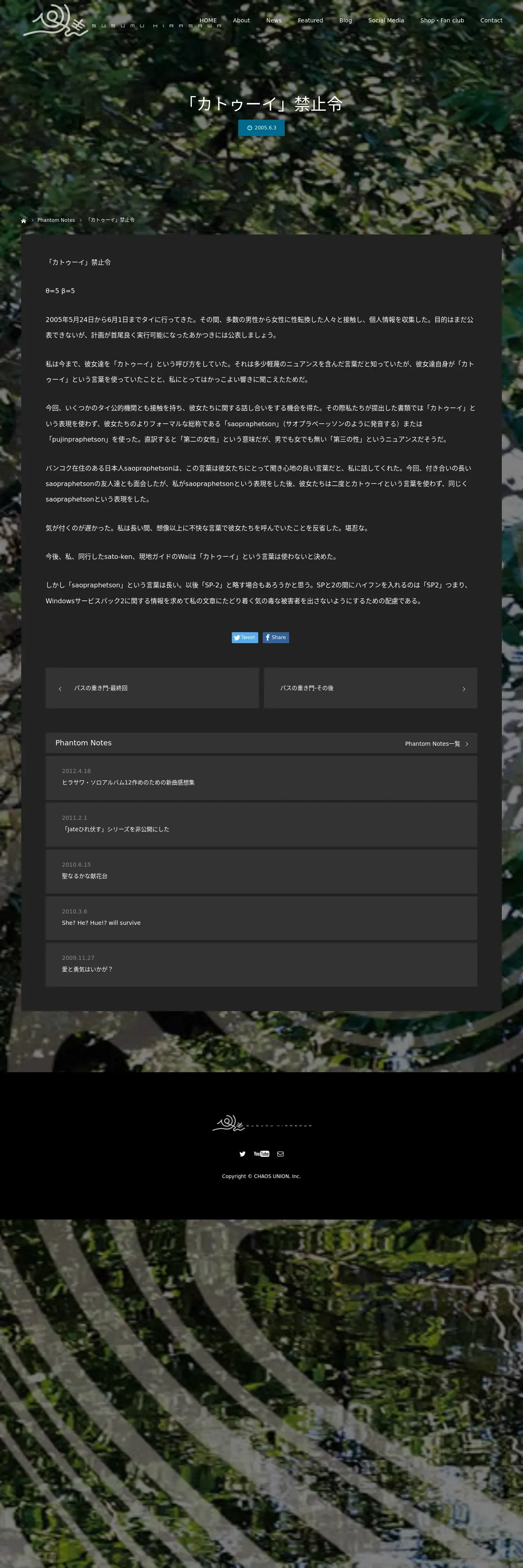Image resolution: width=523 pixels, height=1568 pixels.
Task: Go to the News menu item
Action: click(x=274, y=21)
